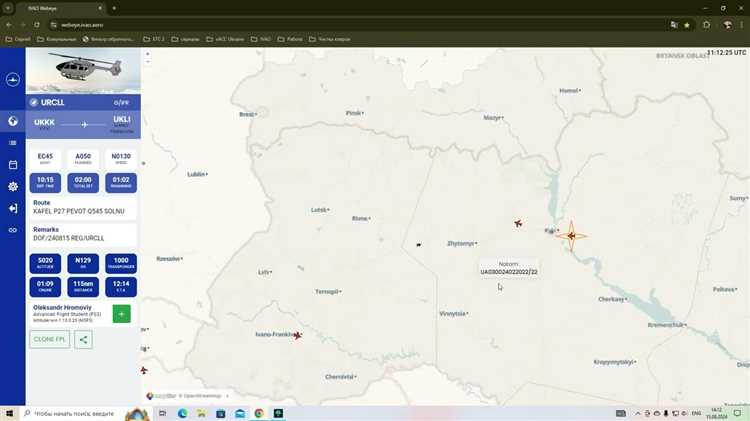Screen dimensions: 750x421
Task: Click the IVAO logo icon in sidebar
Action: (x=13, y=79)
